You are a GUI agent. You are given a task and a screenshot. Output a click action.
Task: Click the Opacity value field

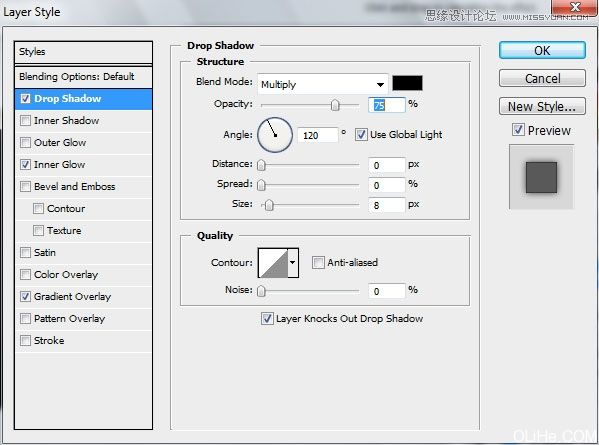[387, 105]
